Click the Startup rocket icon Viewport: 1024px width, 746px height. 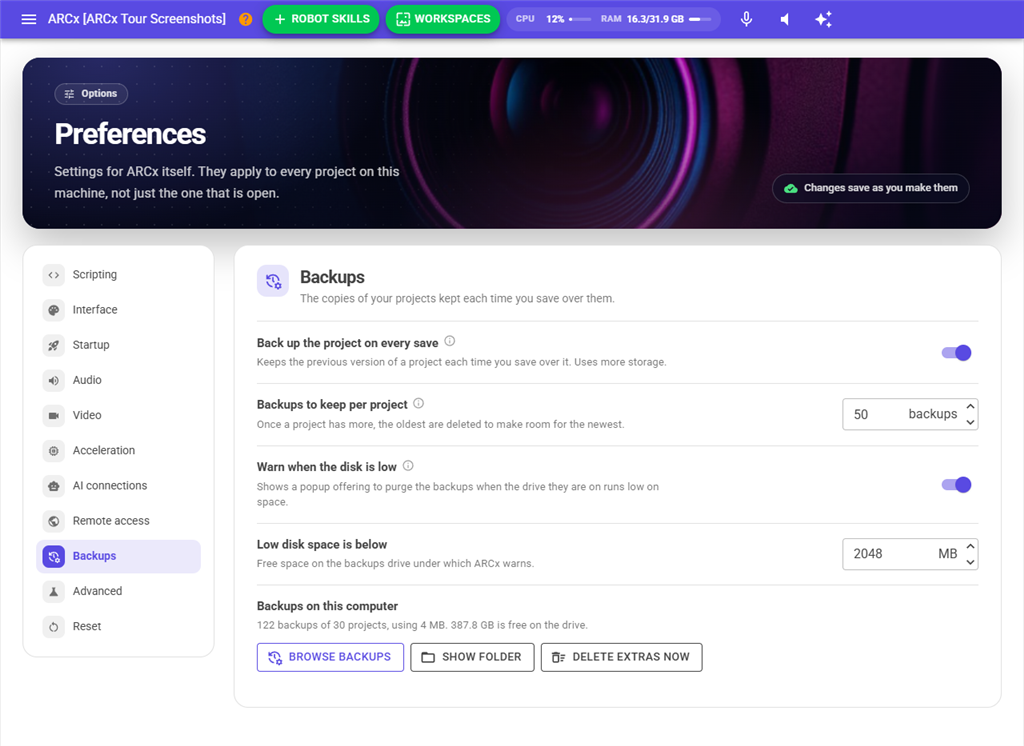(54, 346)
